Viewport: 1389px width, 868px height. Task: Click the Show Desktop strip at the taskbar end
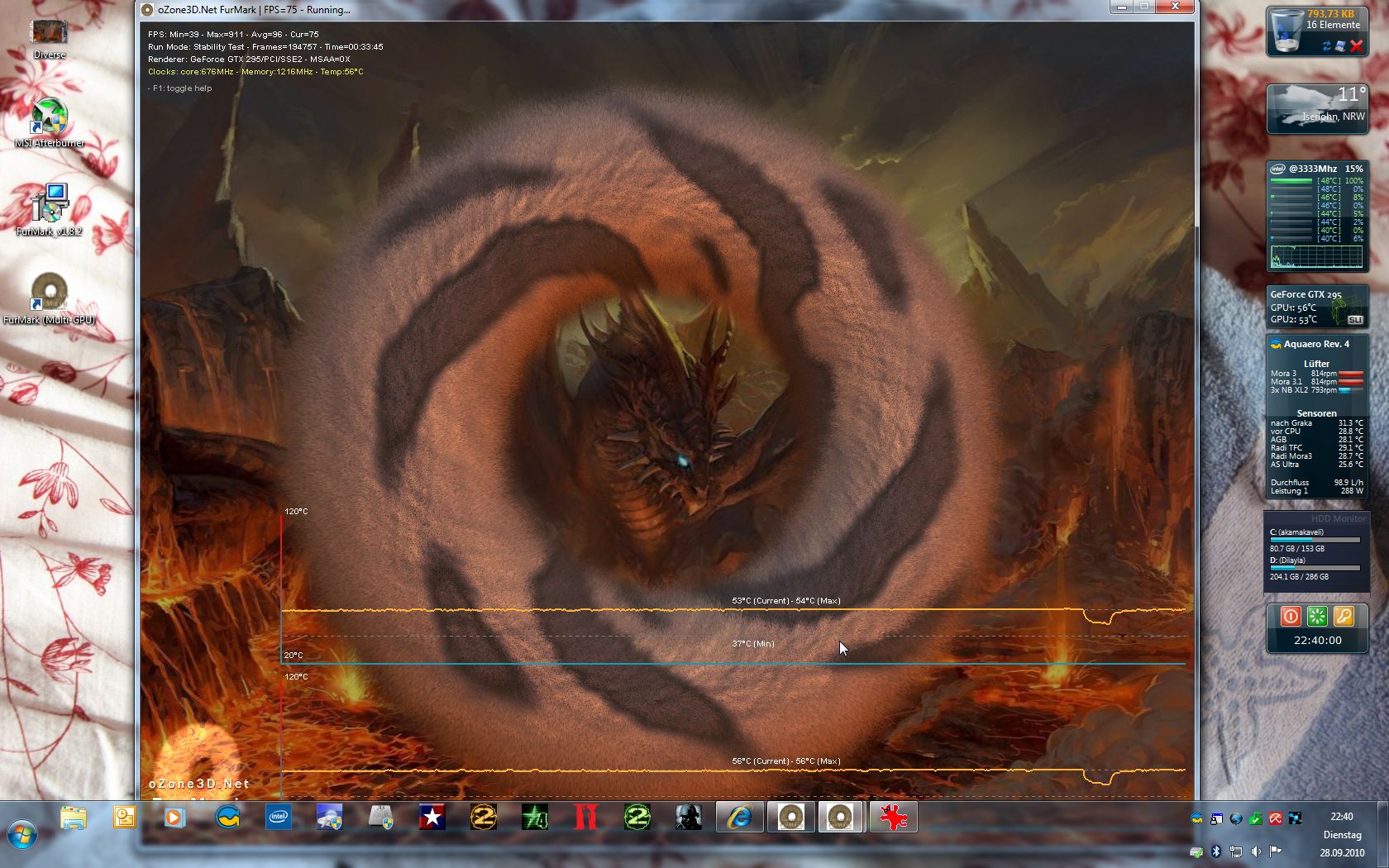coord(1382,834)
